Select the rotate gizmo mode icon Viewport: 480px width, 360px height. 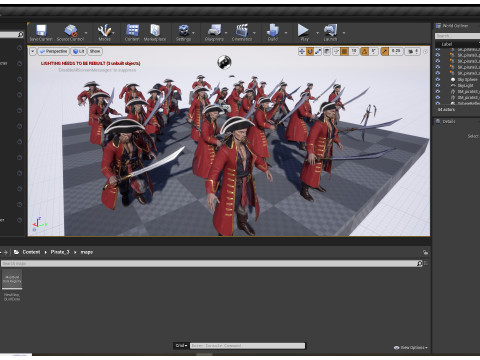pyautogui.click(x=310, y=51)
